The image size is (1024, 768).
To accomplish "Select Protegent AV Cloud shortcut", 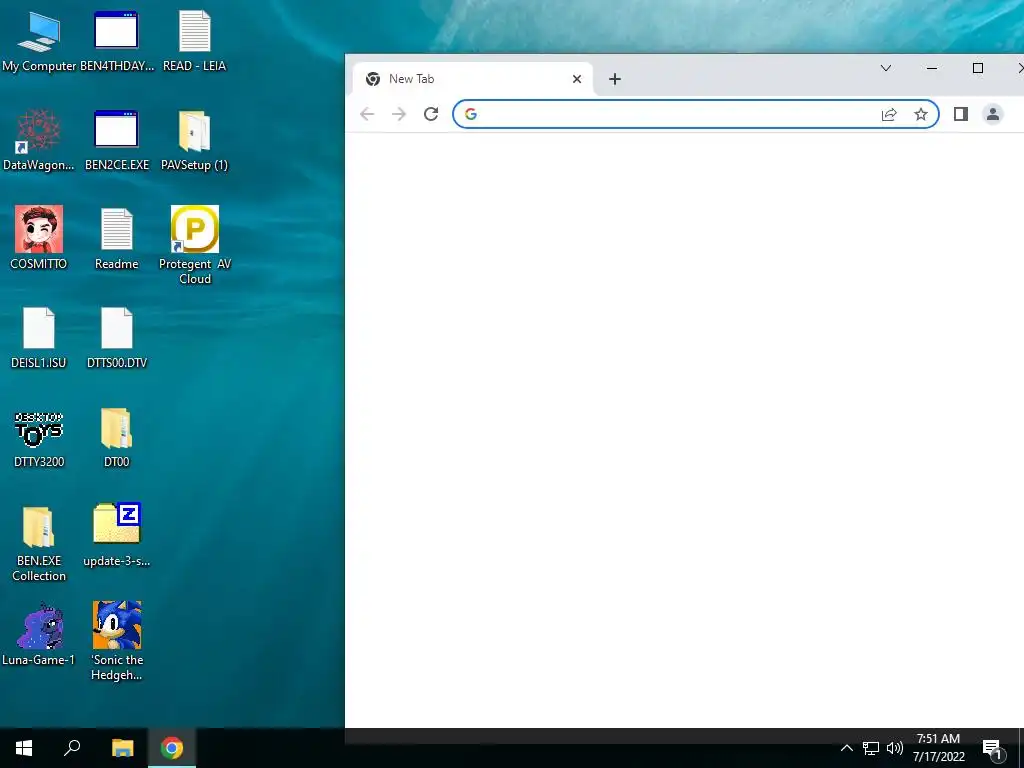I will click(x=195, y=246).
